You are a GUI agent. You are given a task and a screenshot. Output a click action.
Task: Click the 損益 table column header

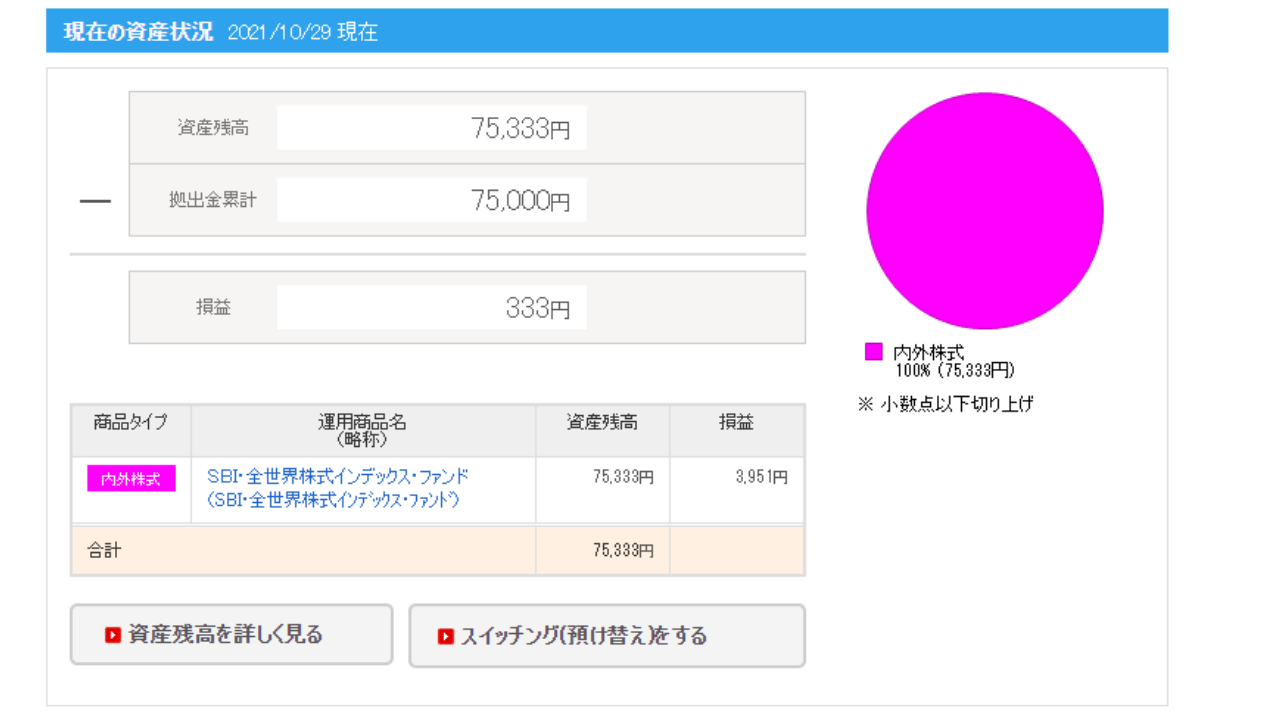pyautogui.click(x=737, y=431)
